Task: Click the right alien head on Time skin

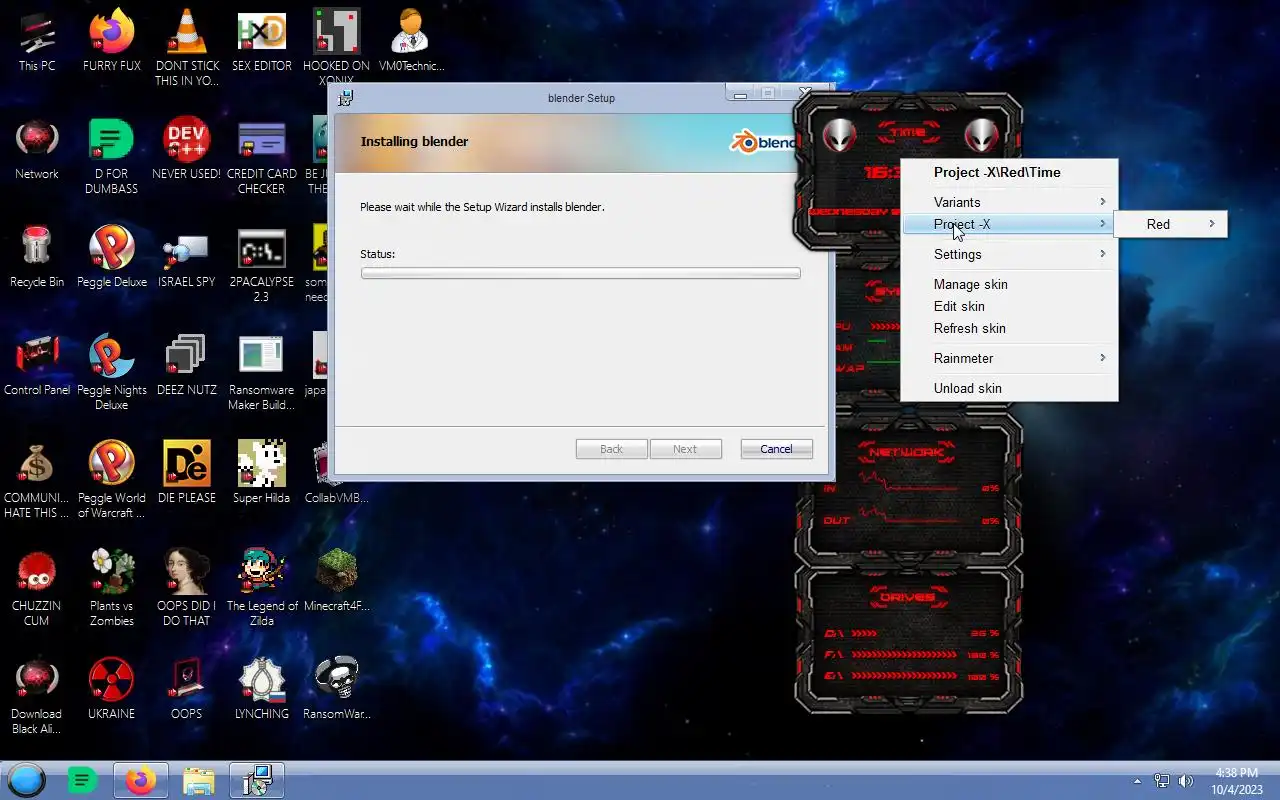Action: pyautogui.click(x=982, y=135)
